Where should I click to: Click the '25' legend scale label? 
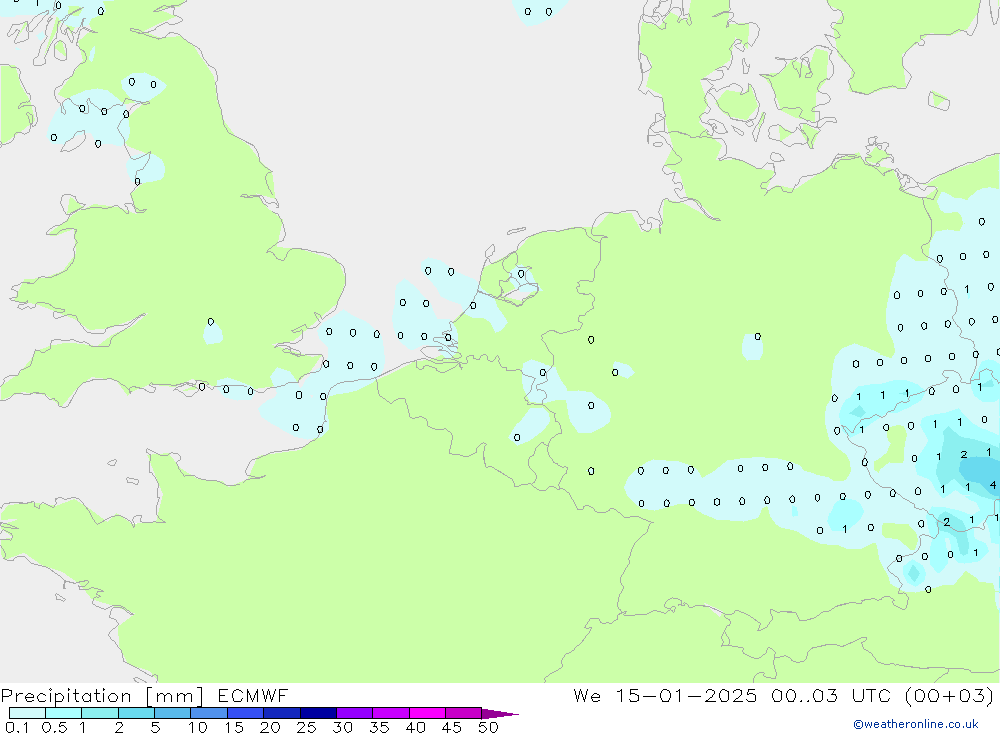[x=307, y=727]
